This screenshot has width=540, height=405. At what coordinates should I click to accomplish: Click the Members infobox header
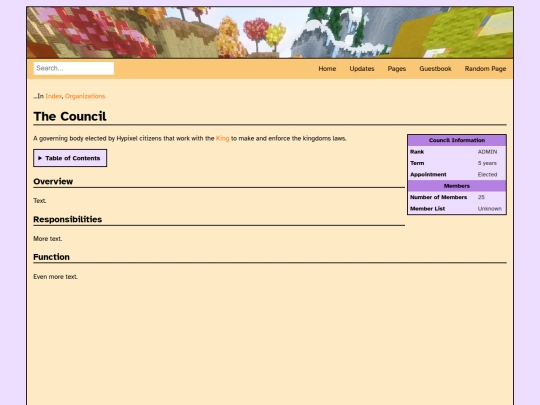457,186
